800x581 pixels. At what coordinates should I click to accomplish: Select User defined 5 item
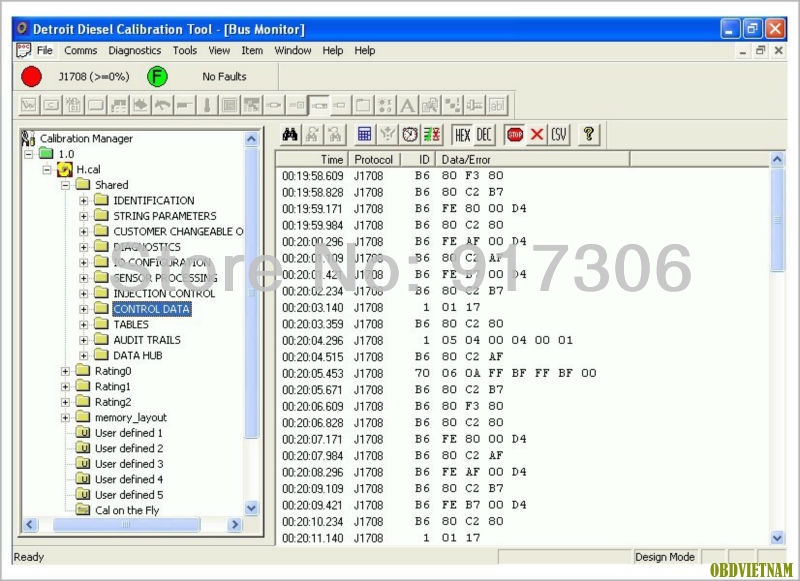point(129,495)
